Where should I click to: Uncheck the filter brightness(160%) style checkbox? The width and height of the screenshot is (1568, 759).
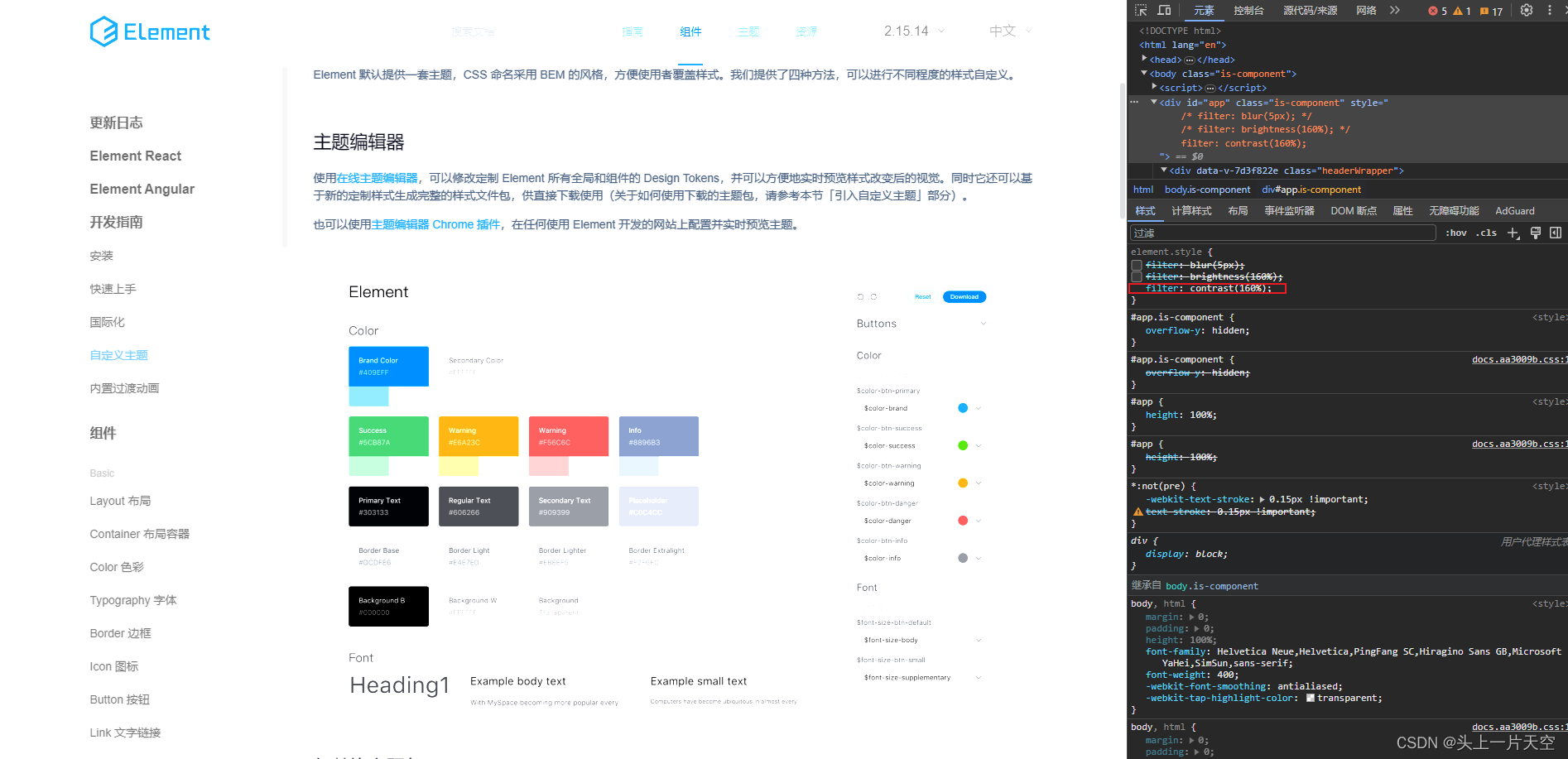[1137, 276]
